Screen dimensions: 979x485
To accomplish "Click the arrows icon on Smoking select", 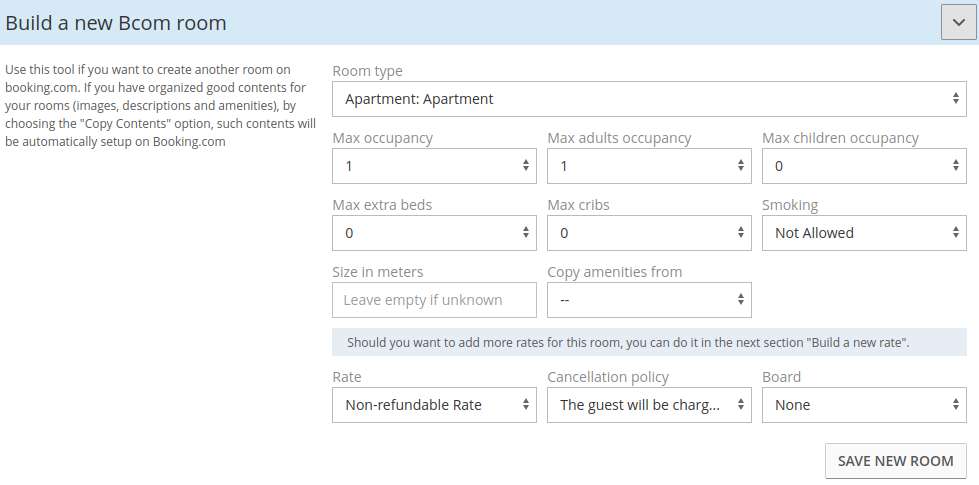I will pyautogui.click(x=955, y=233).
